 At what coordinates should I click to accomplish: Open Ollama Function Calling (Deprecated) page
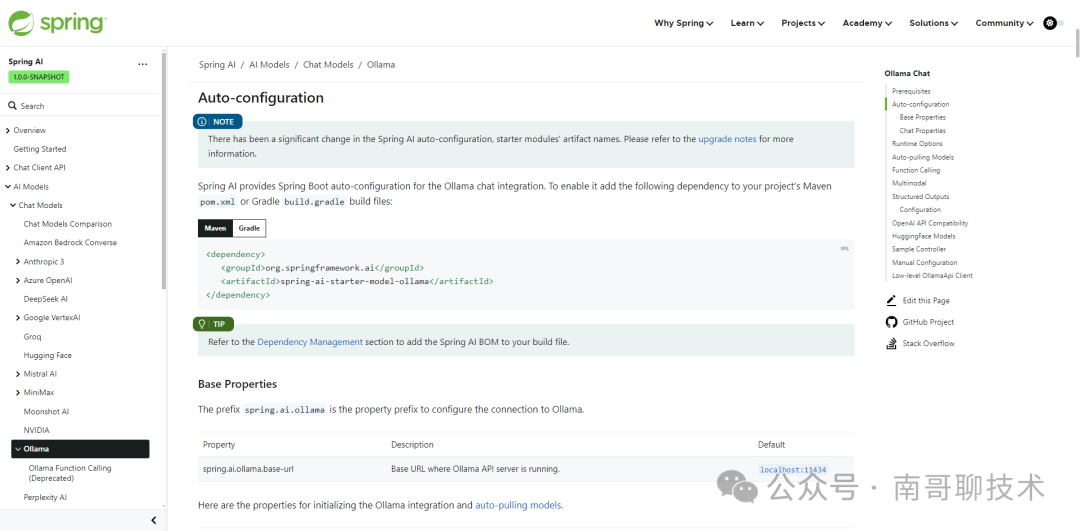pyautogui.click(x=70, y=472)
